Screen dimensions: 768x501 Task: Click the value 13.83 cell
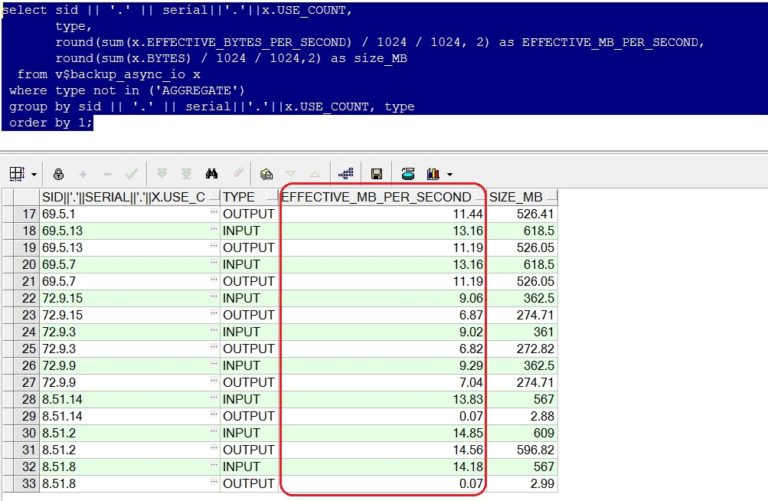pyautogui.click(x=383, y=399)
